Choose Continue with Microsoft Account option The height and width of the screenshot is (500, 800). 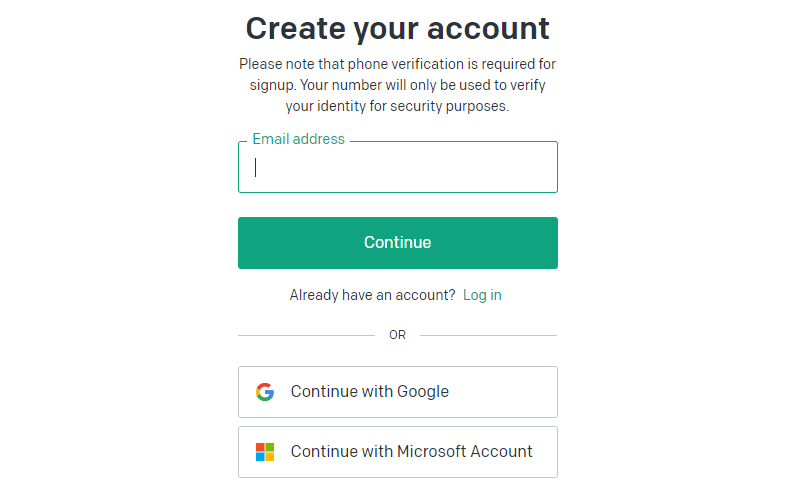tap(397, 452)
